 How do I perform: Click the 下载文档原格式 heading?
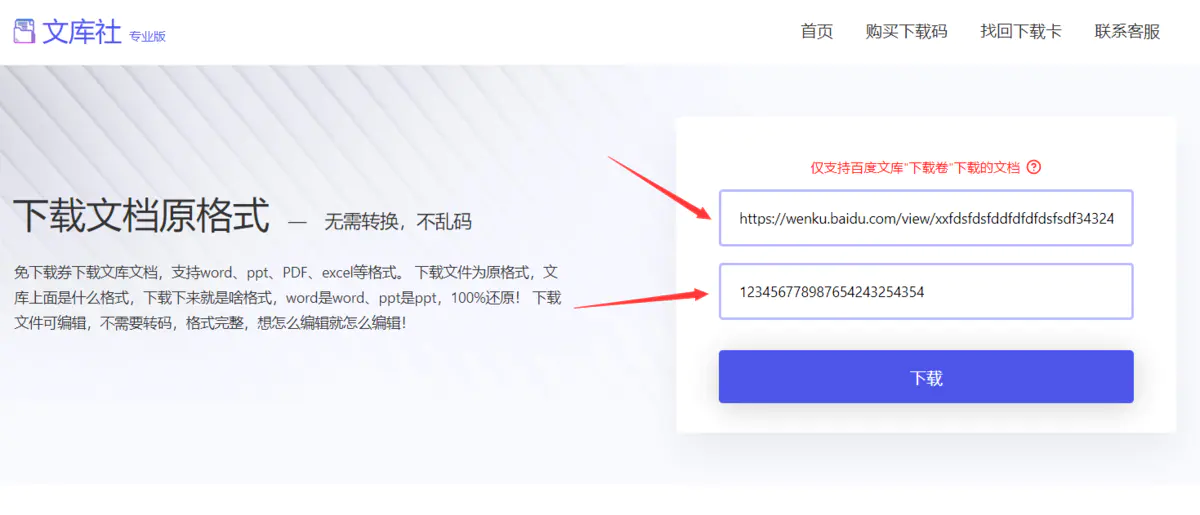[141, 216]
